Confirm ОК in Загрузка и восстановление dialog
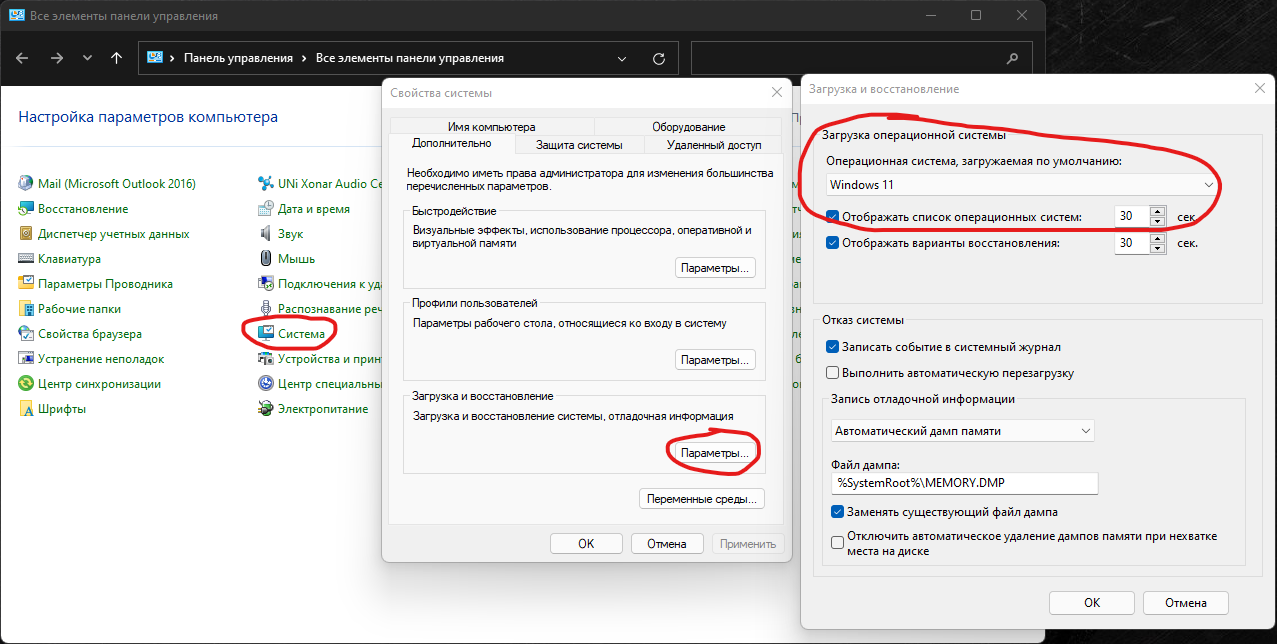This screenshot has width=1277, height=644. (1092, 602)
